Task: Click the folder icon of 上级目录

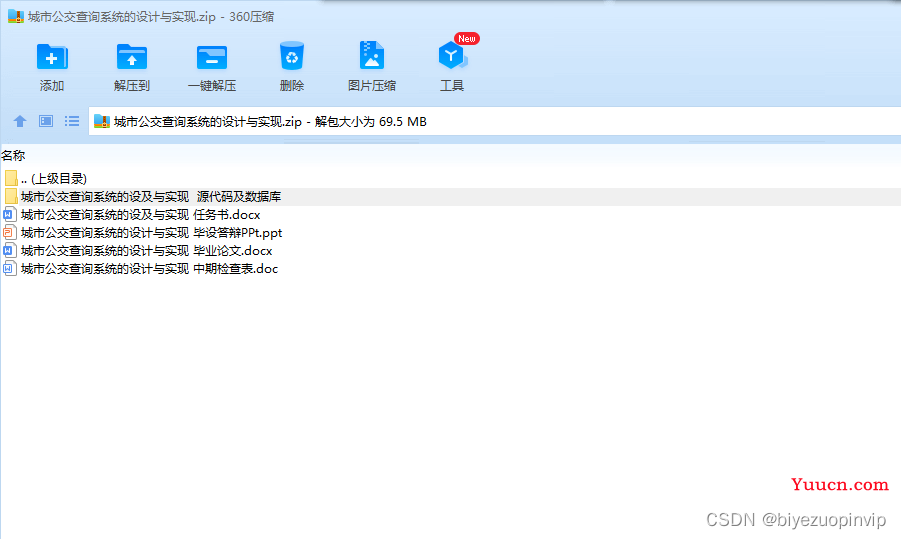Action: 10,179
